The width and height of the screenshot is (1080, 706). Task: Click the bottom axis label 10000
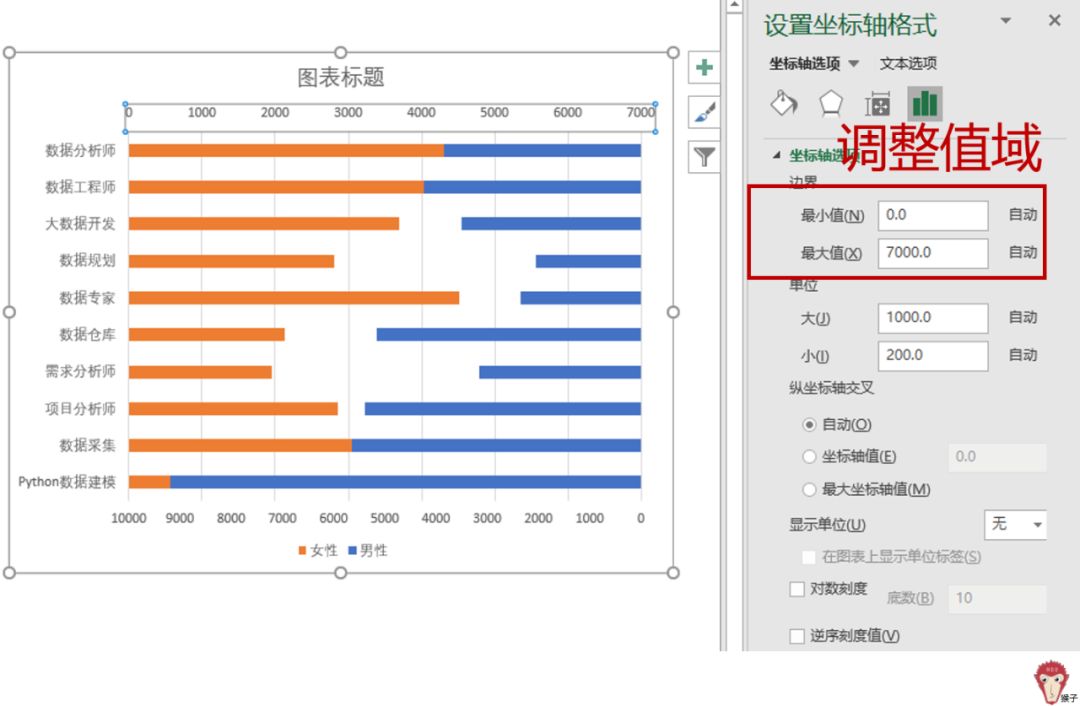pos(129,518)
